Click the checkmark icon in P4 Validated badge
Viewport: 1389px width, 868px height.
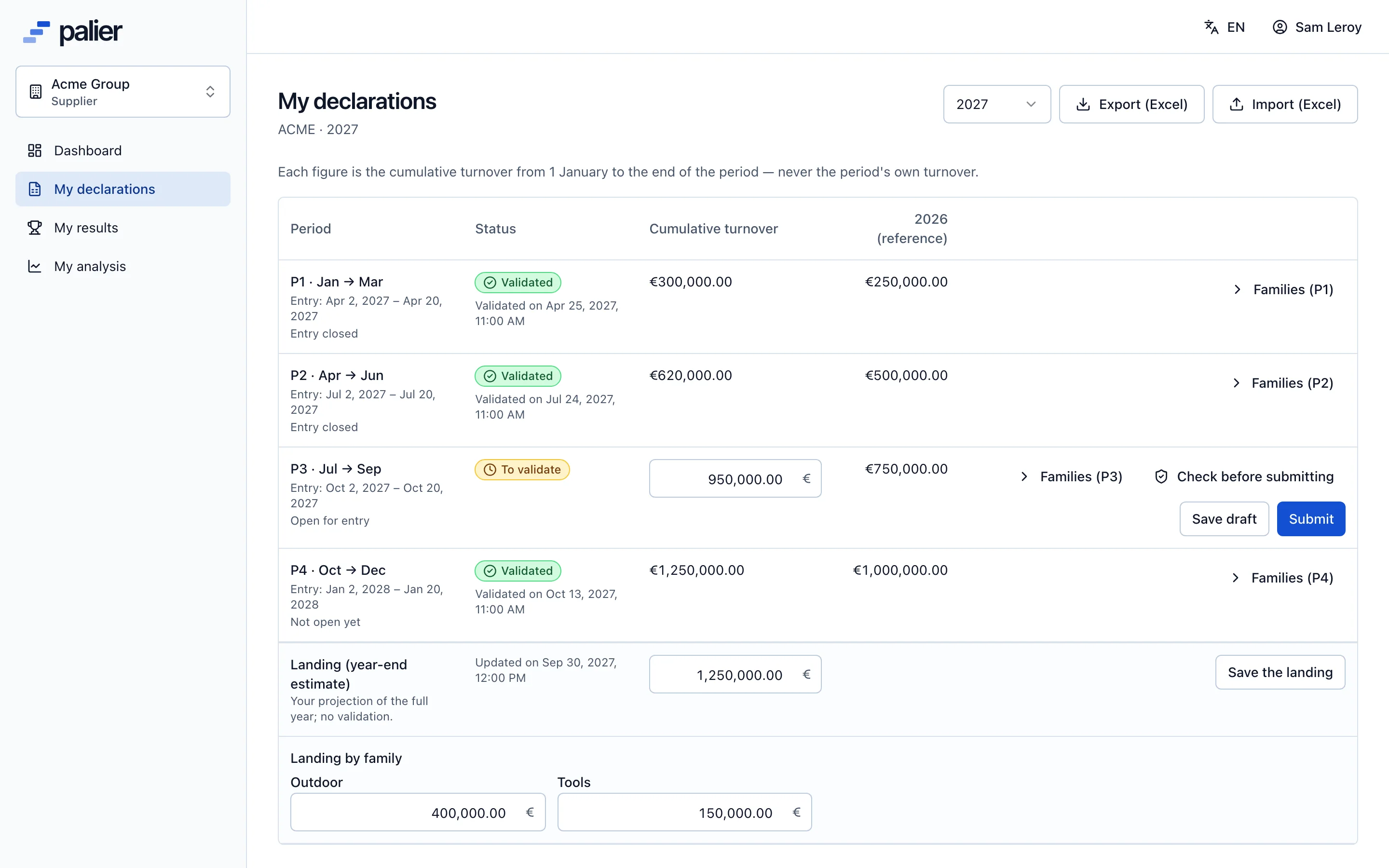(490, 570)
